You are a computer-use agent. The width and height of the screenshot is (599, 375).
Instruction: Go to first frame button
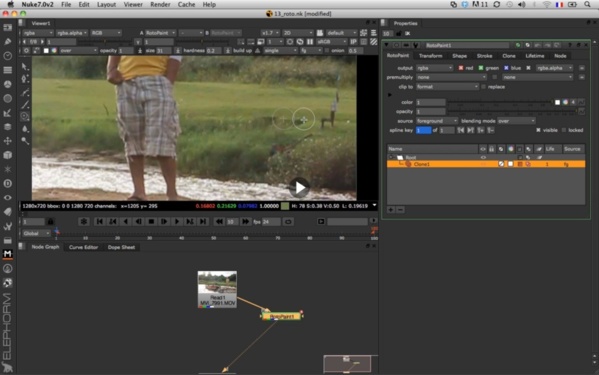[x=99, y=221]
